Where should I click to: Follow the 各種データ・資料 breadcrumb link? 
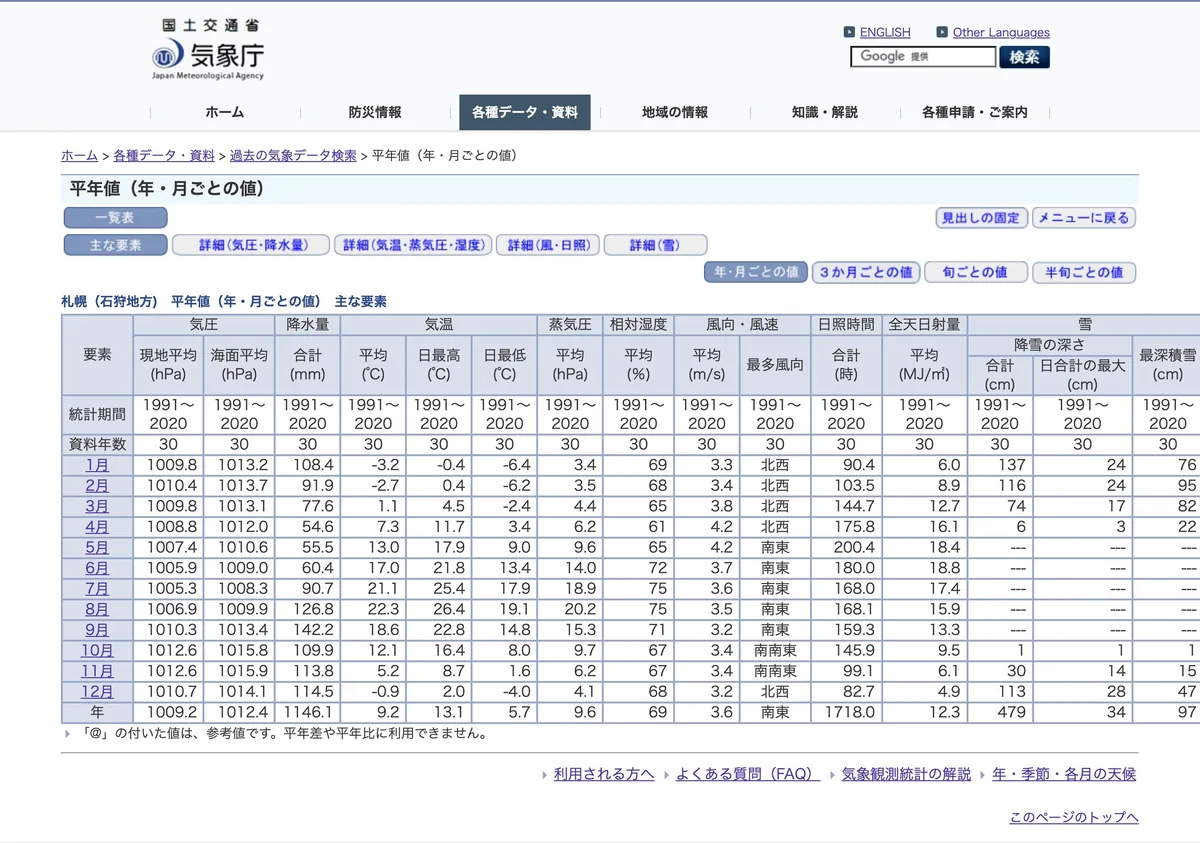click(164, 156)
